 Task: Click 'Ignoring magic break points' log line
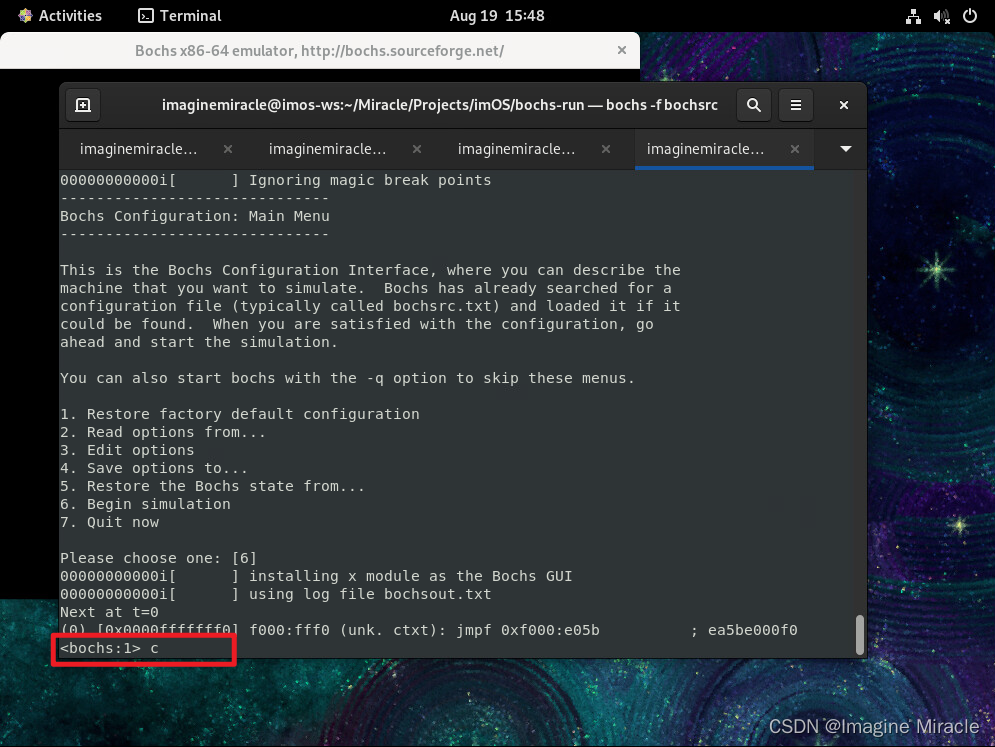click(x=275, y=180)
